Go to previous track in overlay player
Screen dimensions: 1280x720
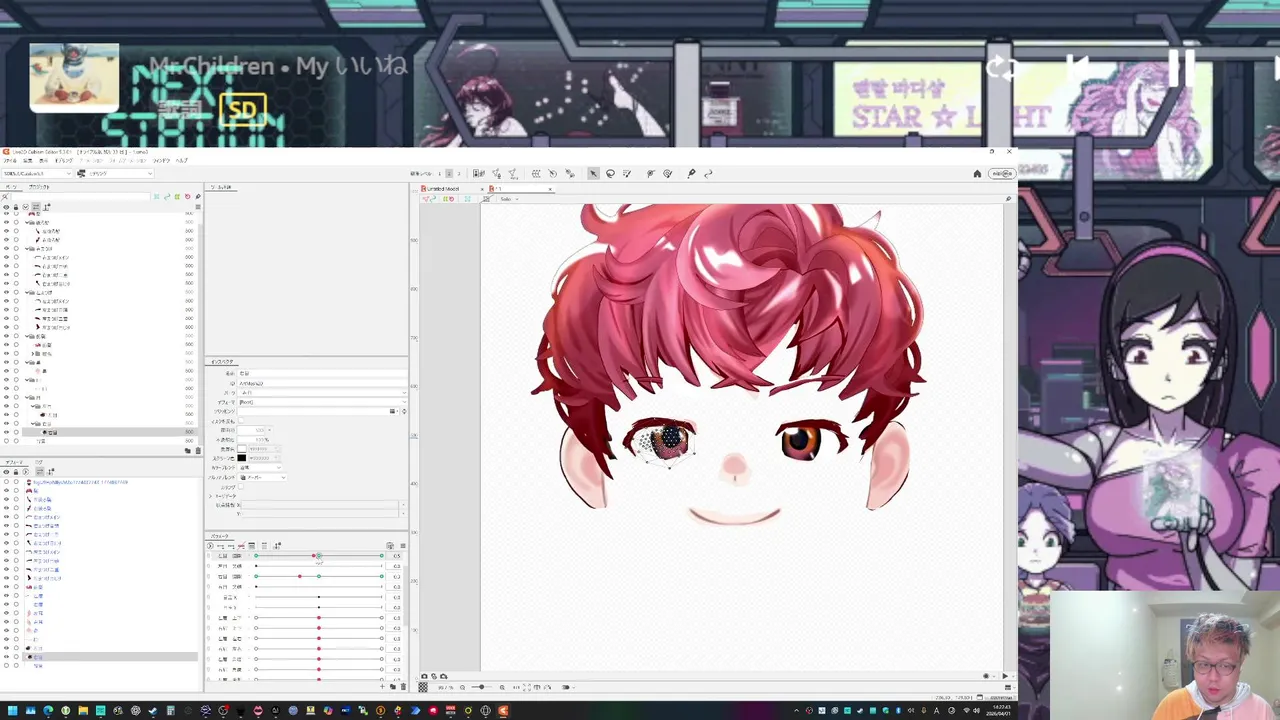pos(1077,67)
